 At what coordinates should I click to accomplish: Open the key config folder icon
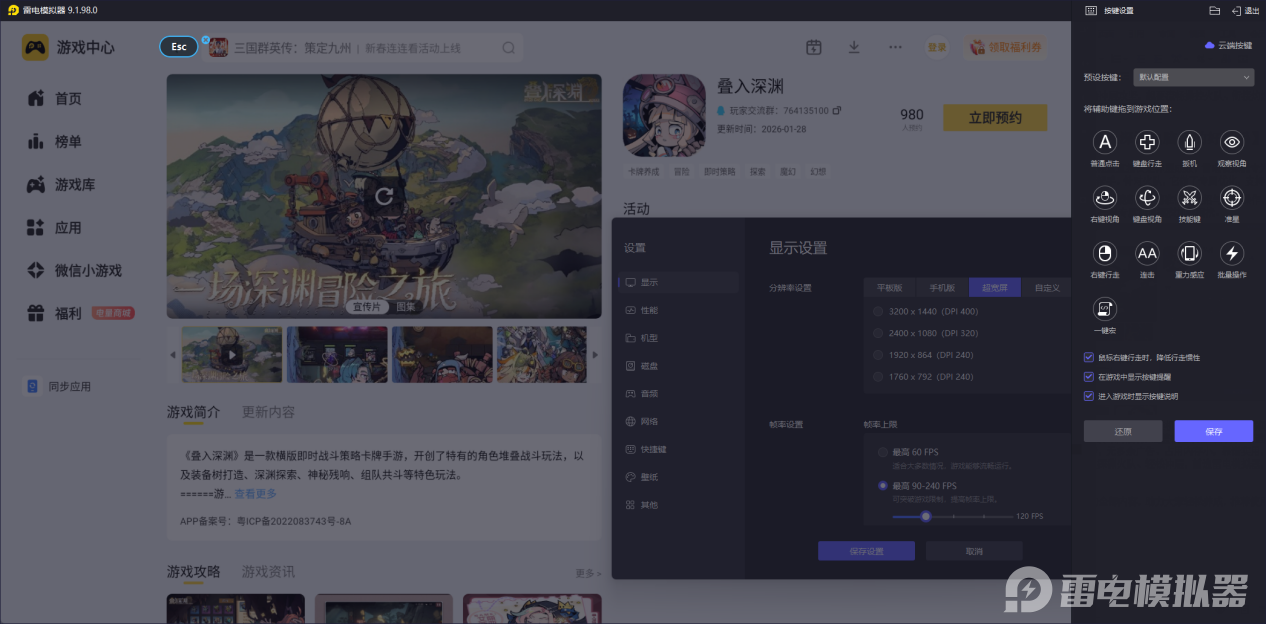(x=1214, y=10)
